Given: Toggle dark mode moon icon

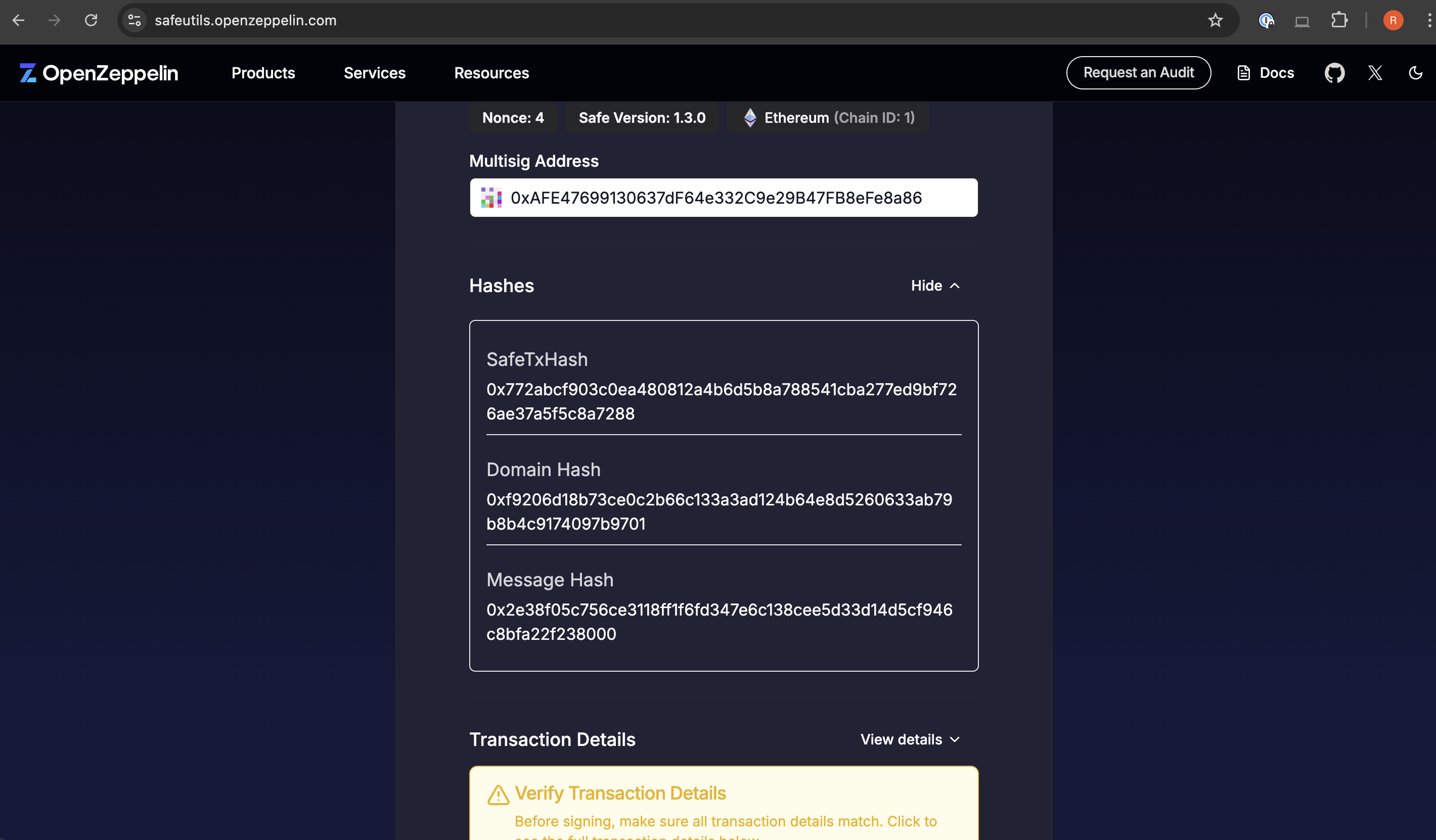Looking at the screenshot, I should tap(1415, 73).
